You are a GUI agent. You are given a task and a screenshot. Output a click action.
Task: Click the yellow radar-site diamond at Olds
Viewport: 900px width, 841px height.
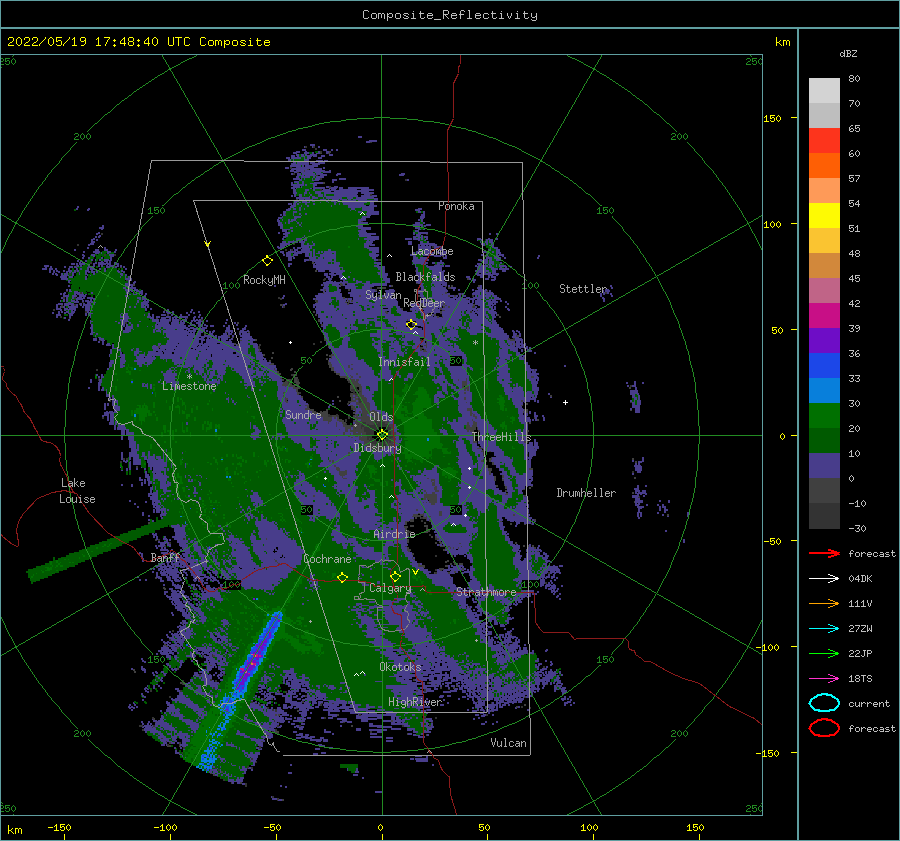(x=382, y=435)
